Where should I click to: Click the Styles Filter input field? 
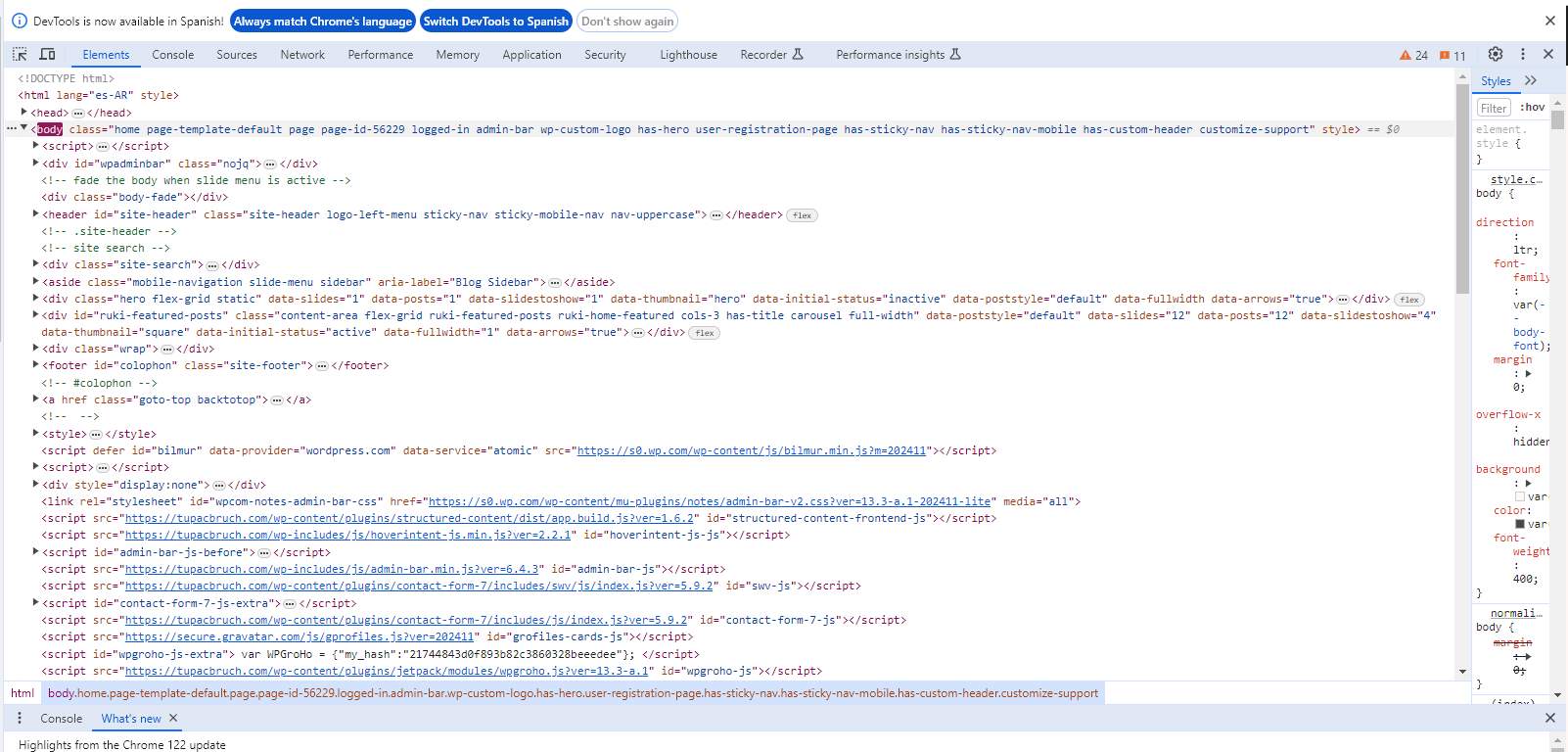tap(1494, 108)
